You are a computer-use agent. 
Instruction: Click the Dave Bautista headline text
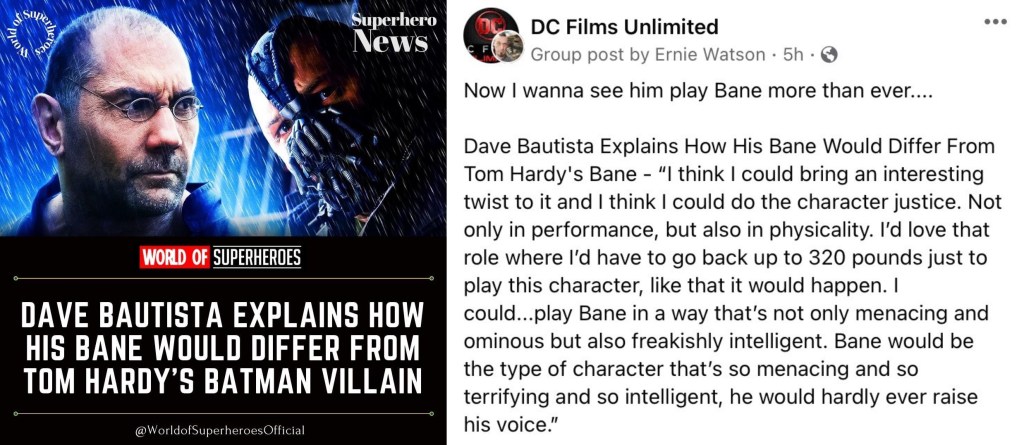tap(223, 349)
